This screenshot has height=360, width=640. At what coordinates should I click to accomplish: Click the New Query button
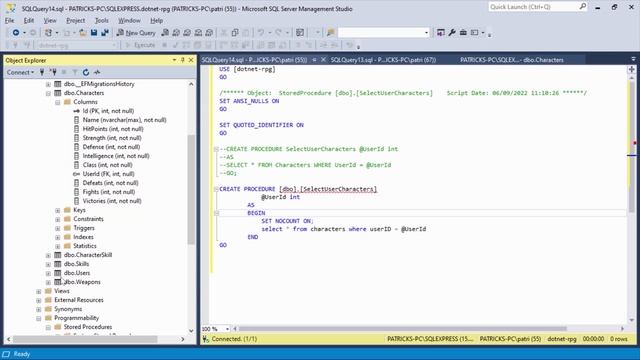click(136, 33)
